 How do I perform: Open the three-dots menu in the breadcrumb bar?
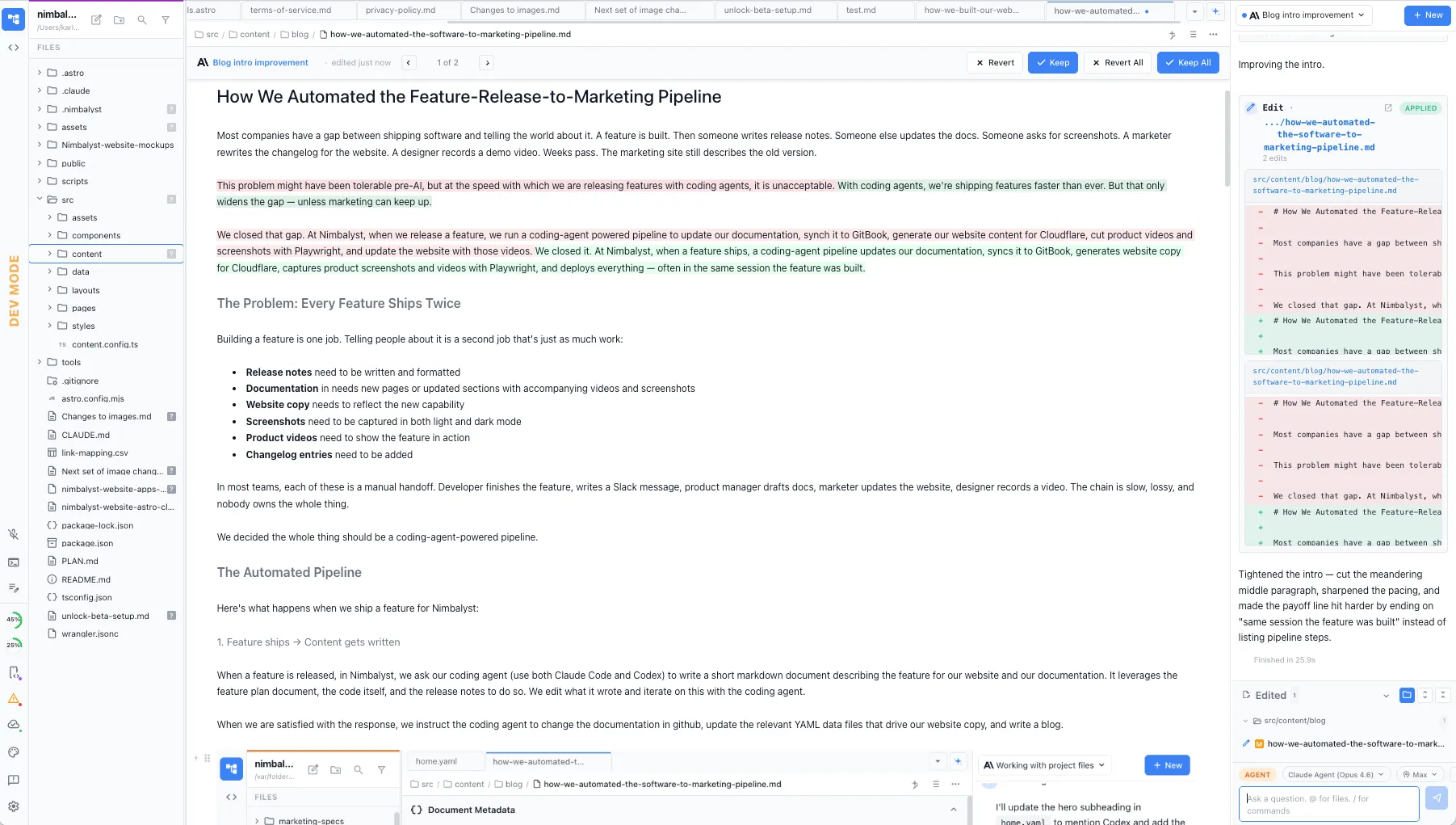(1213, 35)
